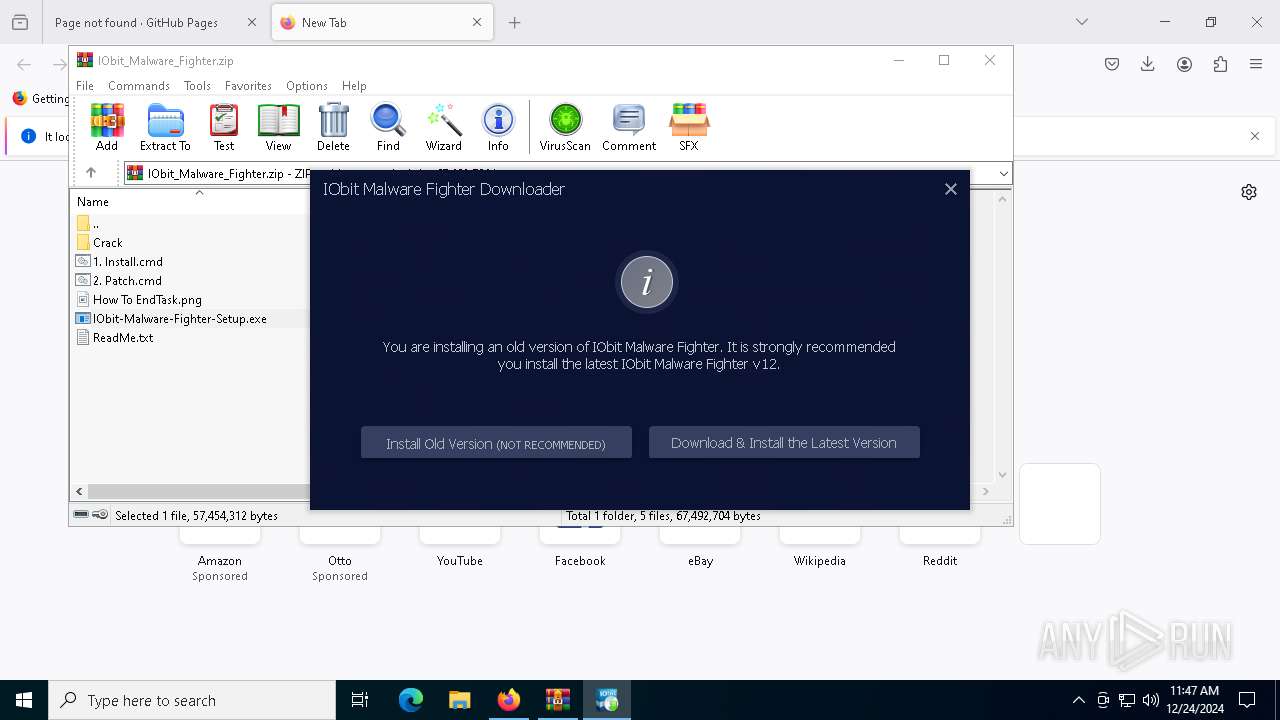
Task: Click WinRAR horizontal scrollbar left arrow
Action: coord(79,491)
